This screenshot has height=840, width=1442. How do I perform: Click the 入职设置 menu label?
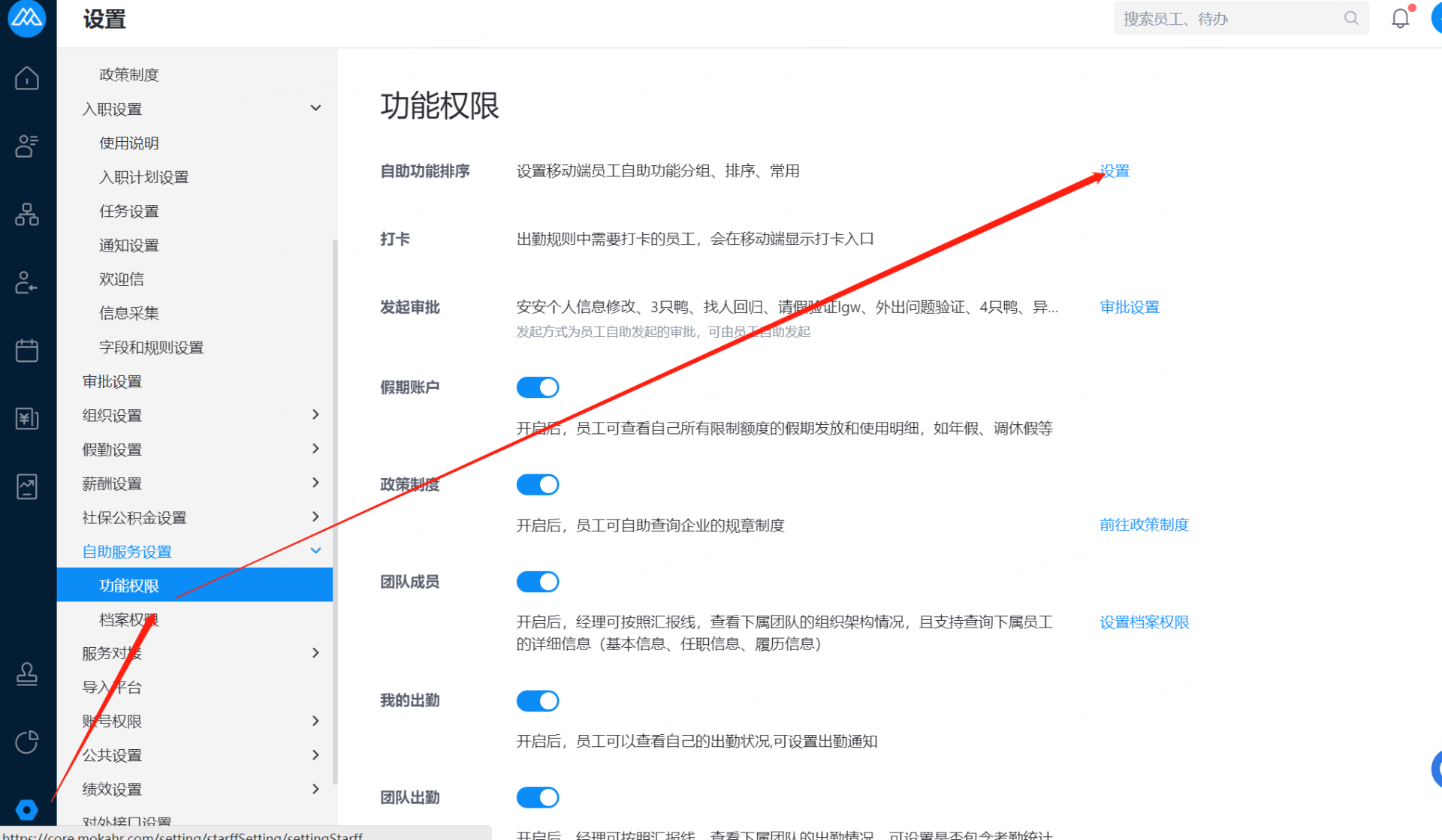pyautogui.click(x=112, y=109)
